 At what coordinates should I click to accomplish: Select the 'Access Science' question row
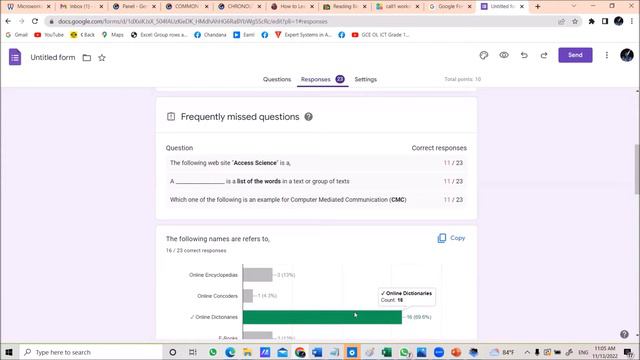coord(316,163)
